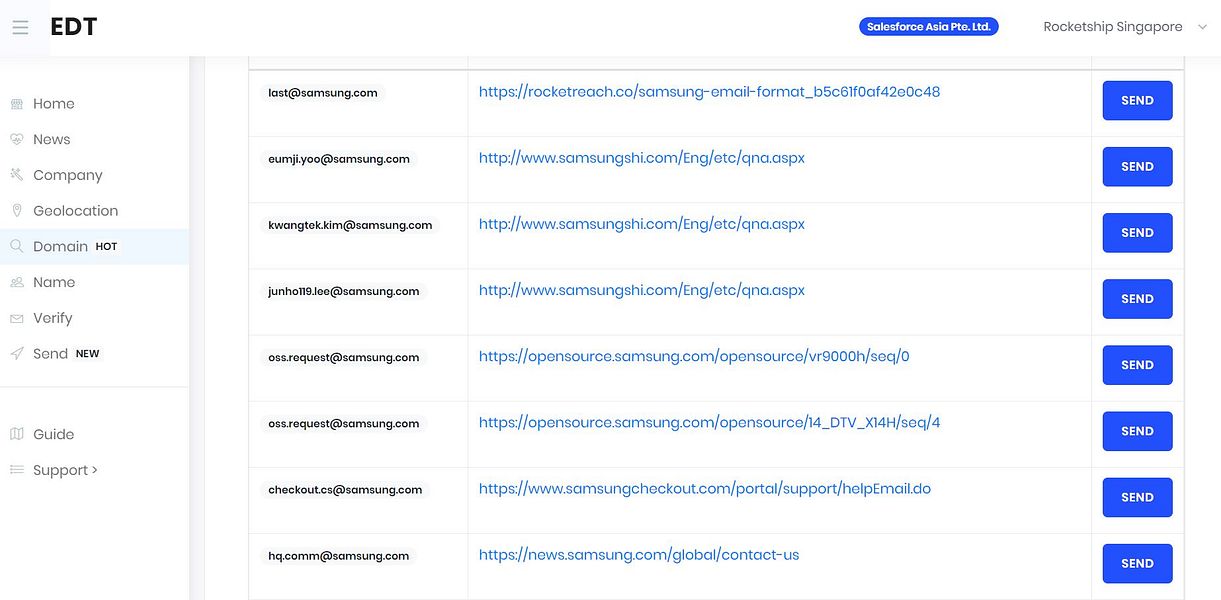Screen dimensions: 1221x600
Task: Click the hq.comm@samsung.com email tag
Action: tap(339, 556)
